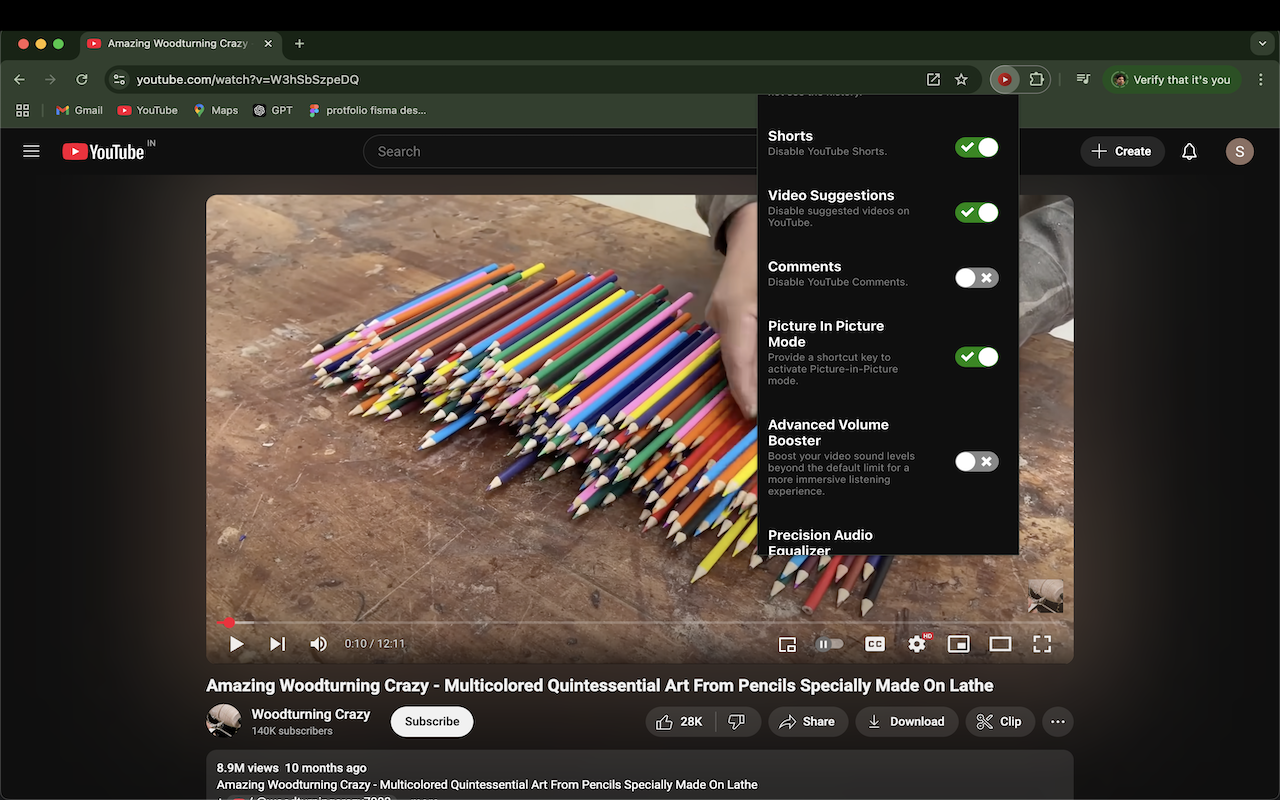This screenshot has width=1280, height=800.
Task: Toggle Theater mode in the player
Action: tap(1000, 644)
